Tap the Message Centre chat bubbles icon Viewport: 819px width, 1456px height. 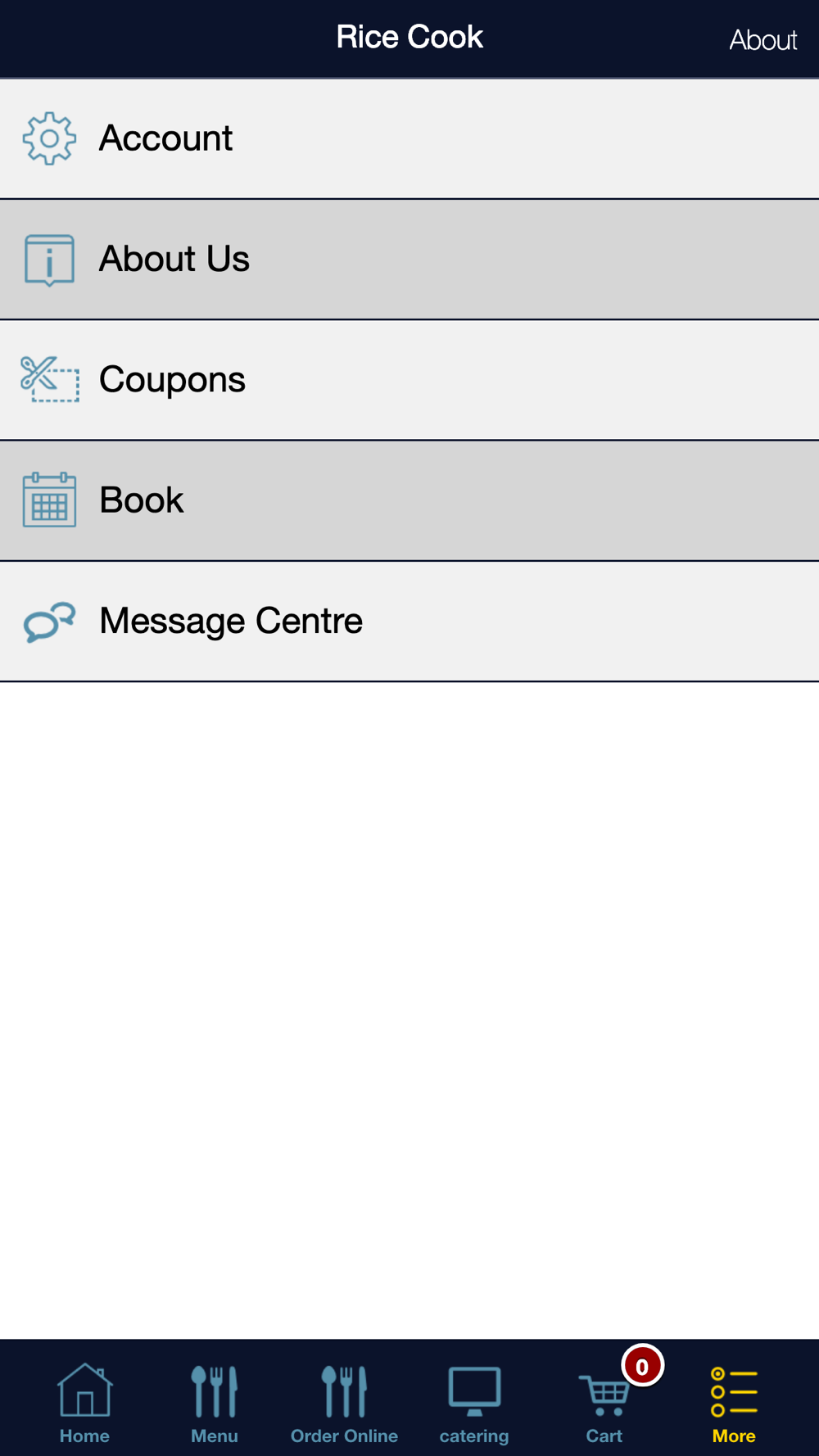click(x=49, y=622)
